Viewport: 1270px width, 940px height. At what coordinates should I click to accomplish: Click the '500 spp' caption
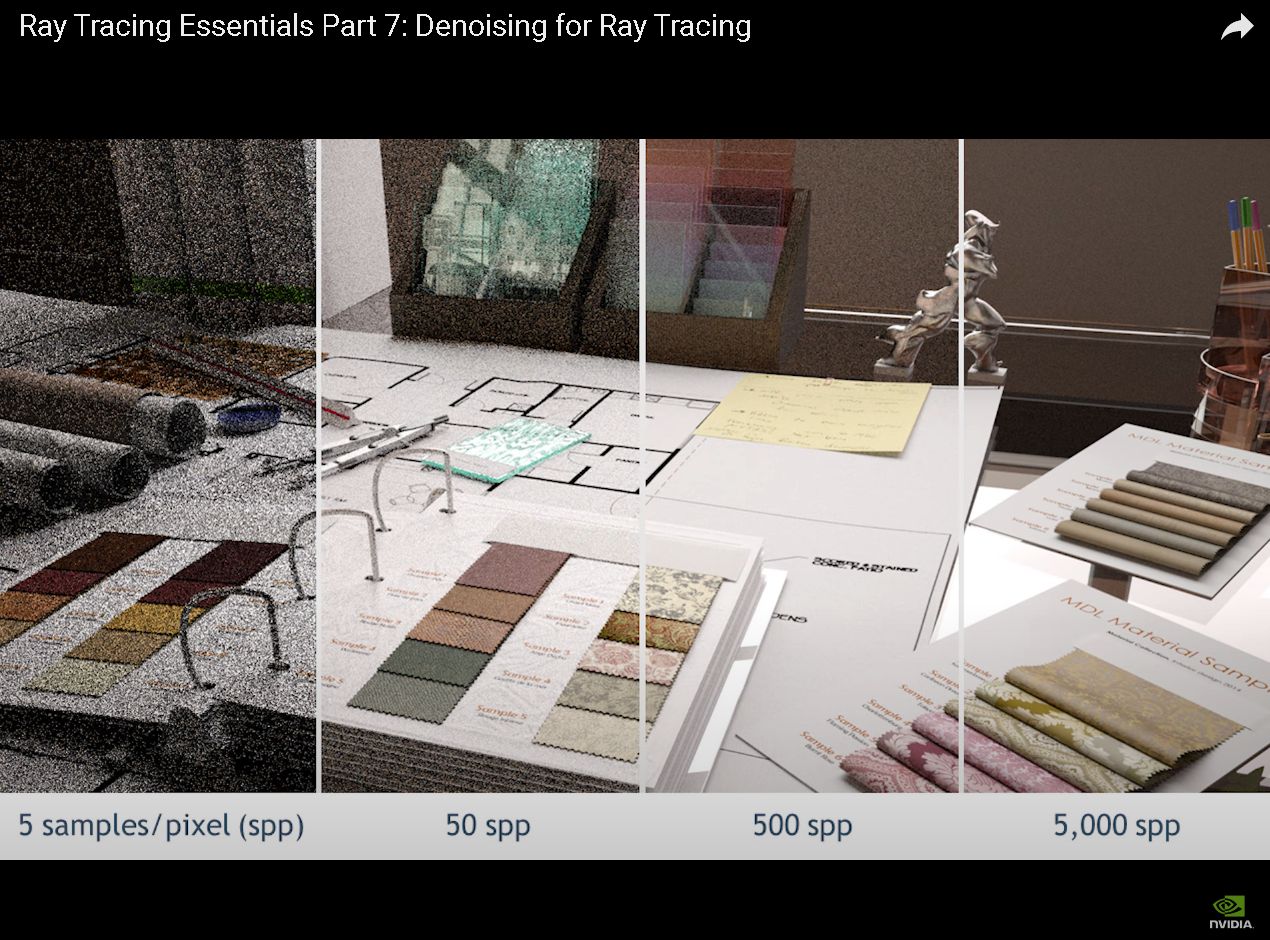802,826
